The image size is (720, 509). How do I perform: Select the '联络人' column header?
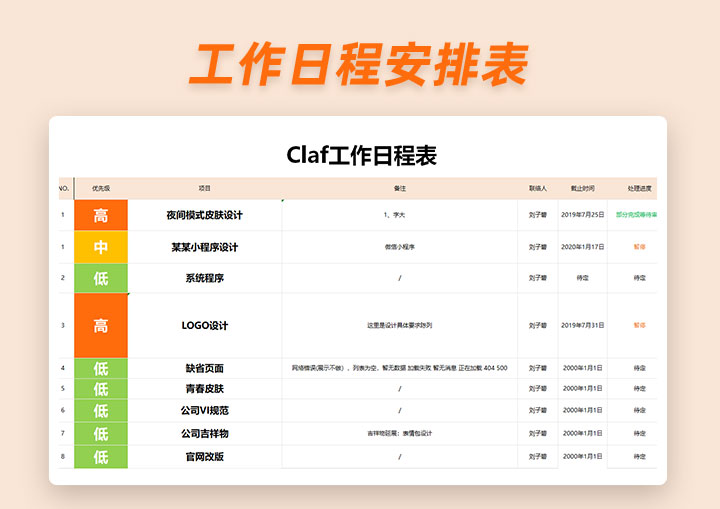coord(538,188)
